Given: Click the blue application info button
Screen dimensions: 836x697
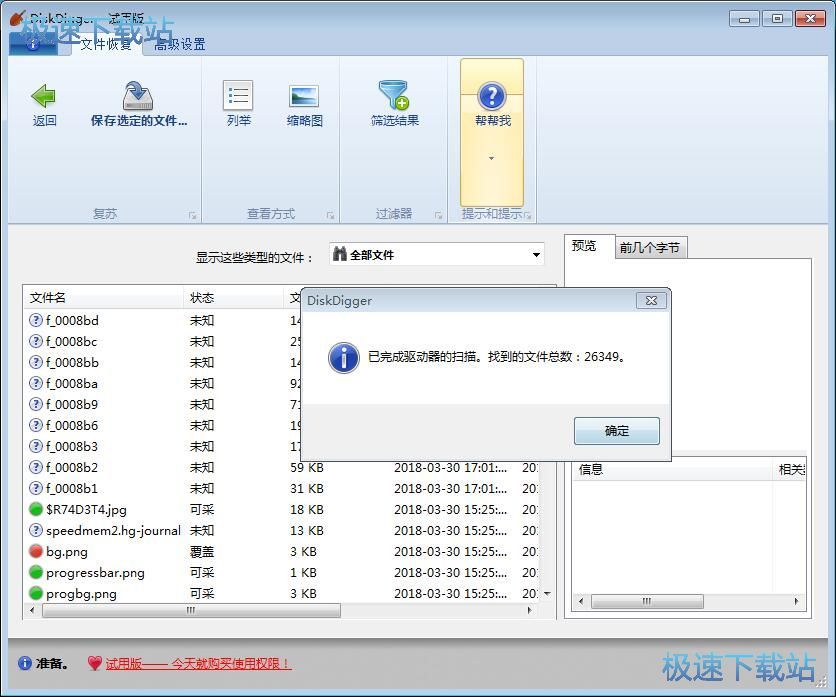Looking at the screenshot, I should pyautogui.click(x=33, y=45).
